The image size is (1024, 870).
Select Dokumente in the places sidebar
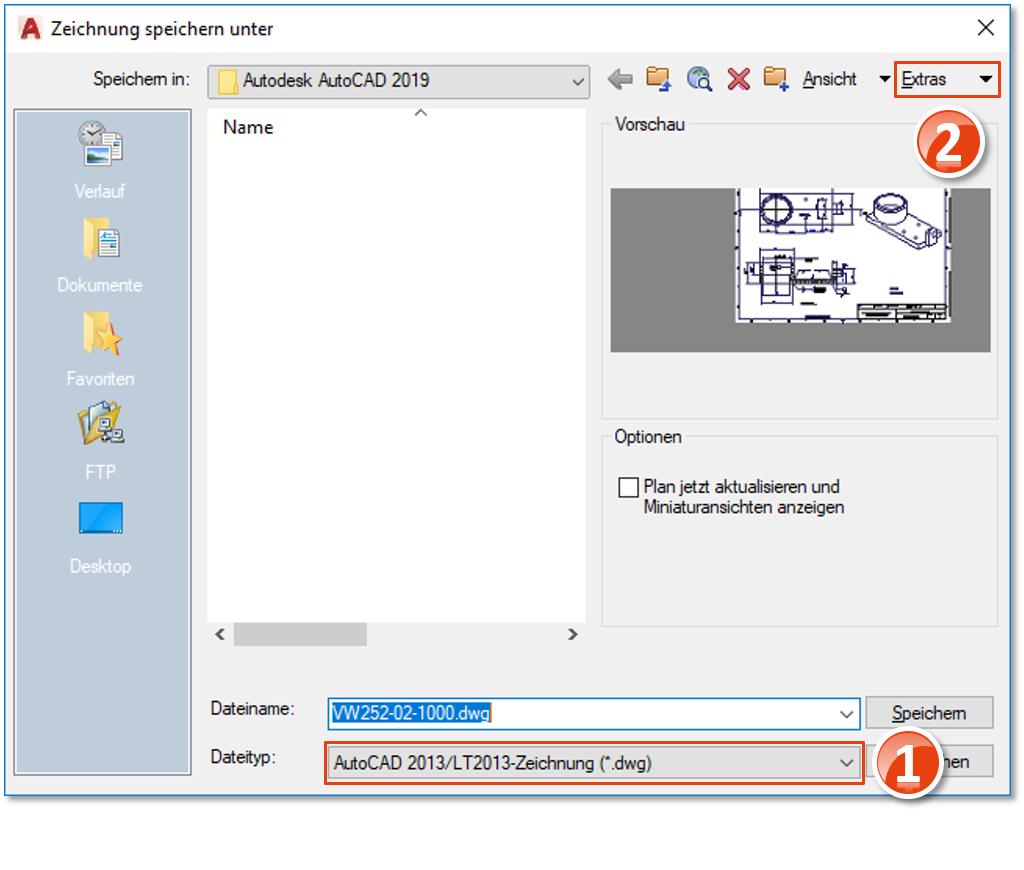coord(100,255)
